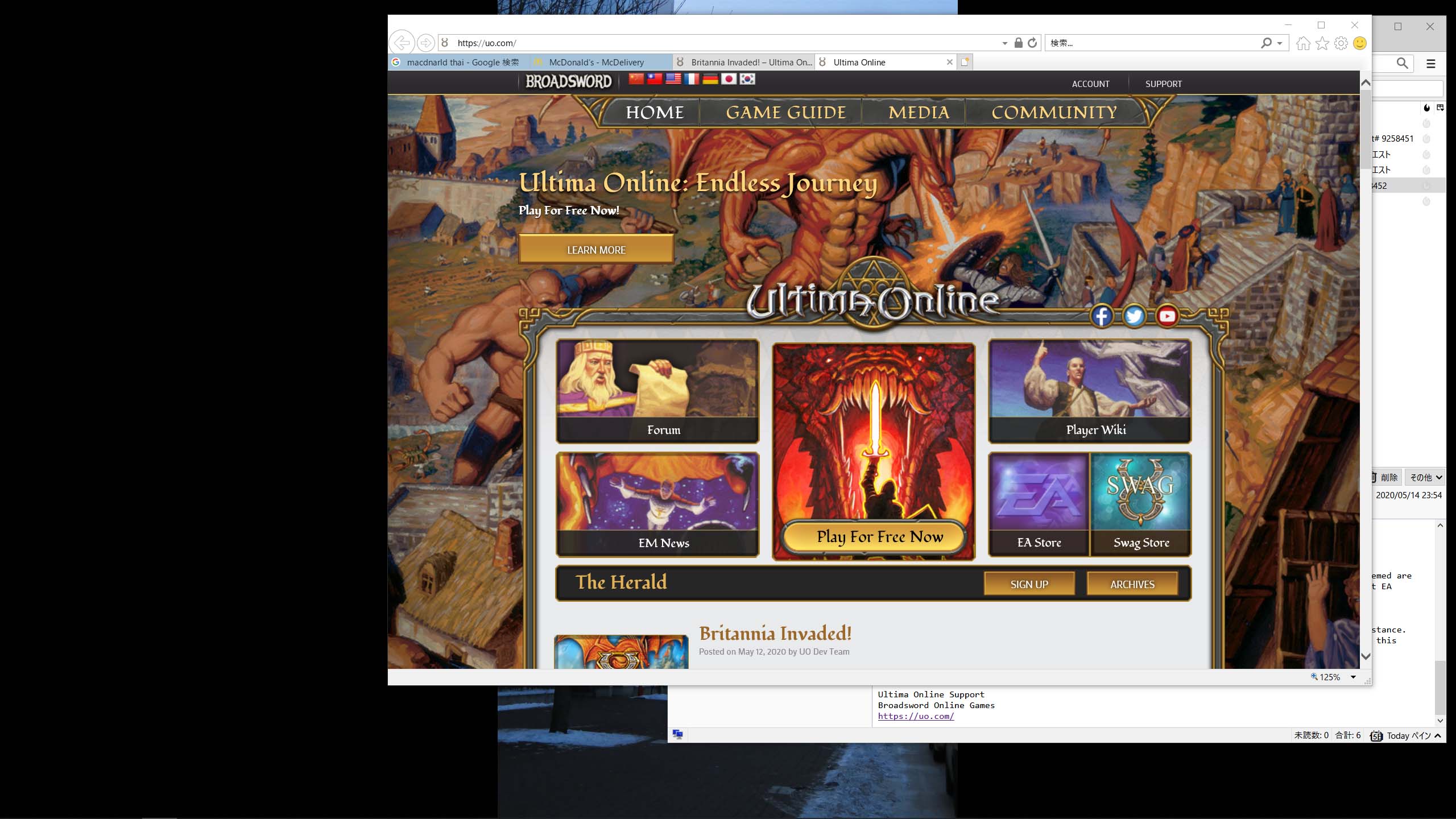The image size is (1456, 819).
Task: Click the BROADSWORD logo
Action: (x=568, y=82)
